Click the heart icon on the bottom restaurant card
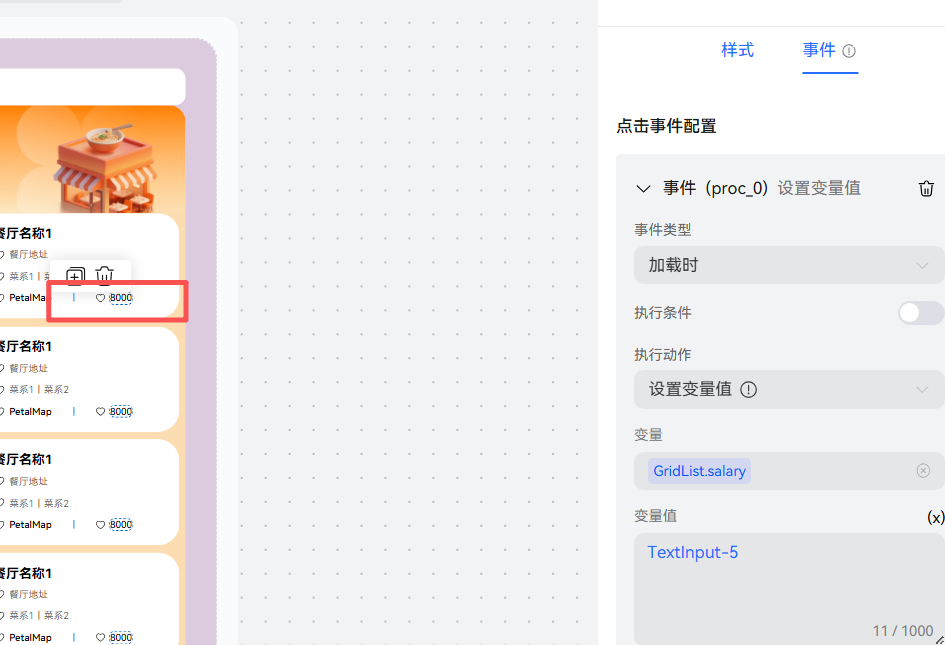 100,636
